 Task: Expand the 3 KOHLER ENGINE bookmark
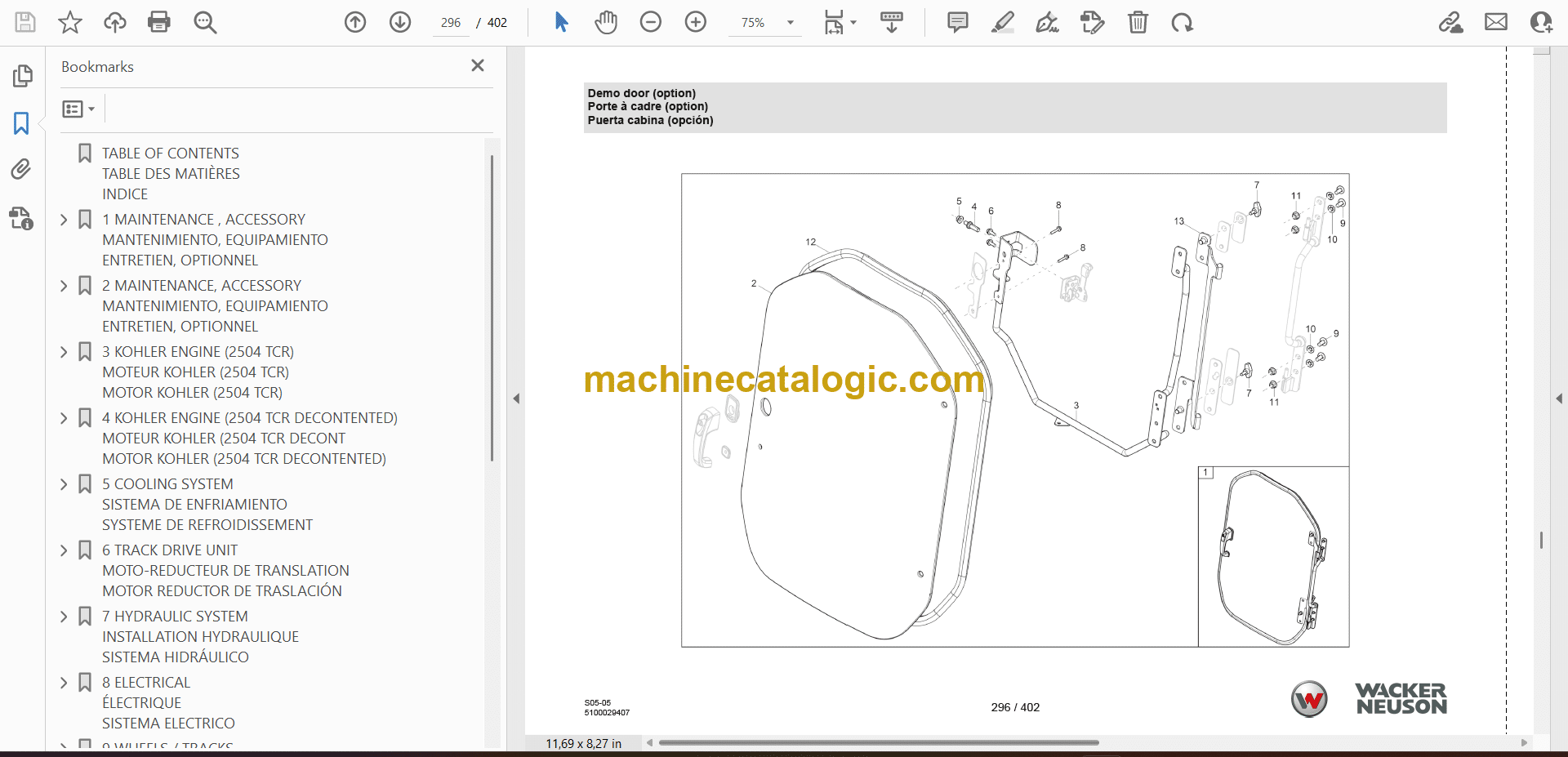click(x=64, y=352)
